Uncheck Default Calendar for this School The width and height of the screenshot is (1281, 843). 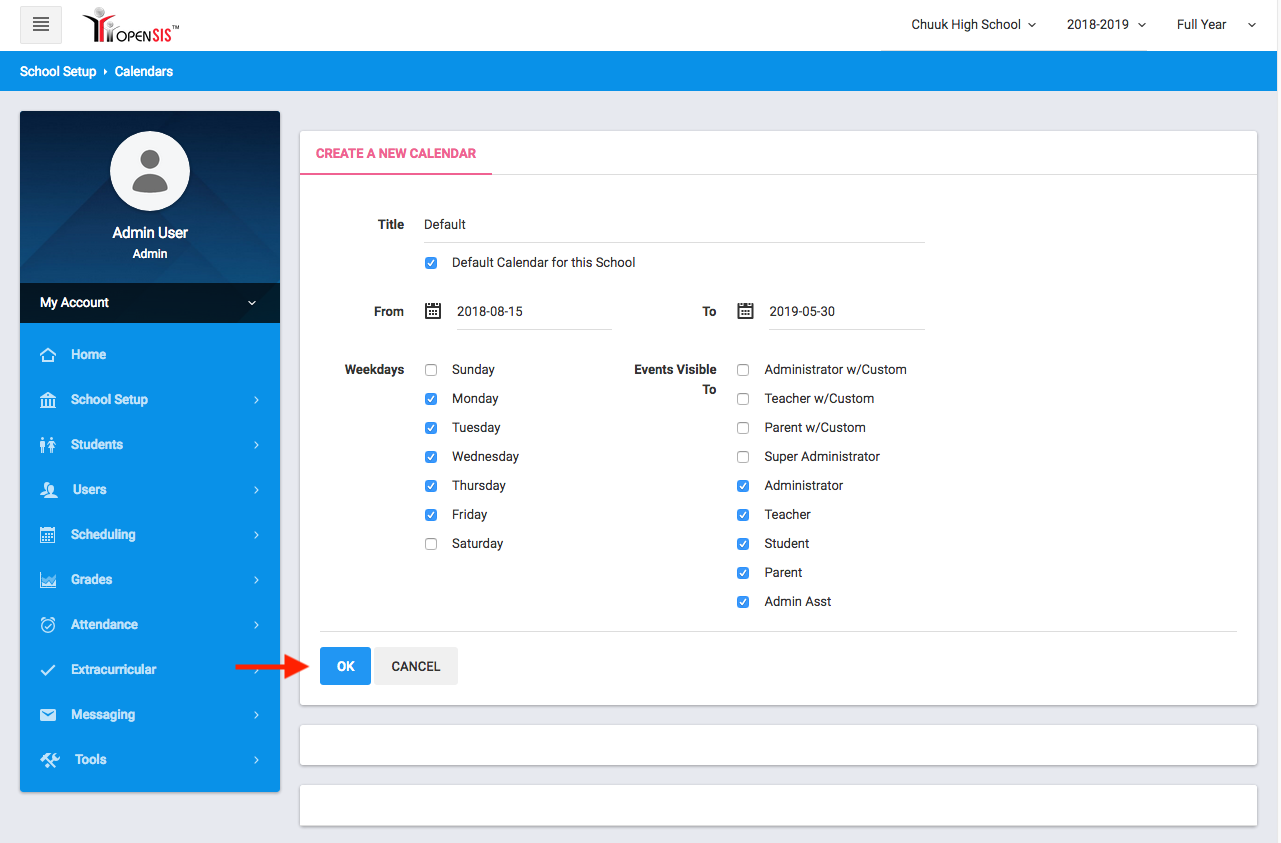tap(431, 263)
